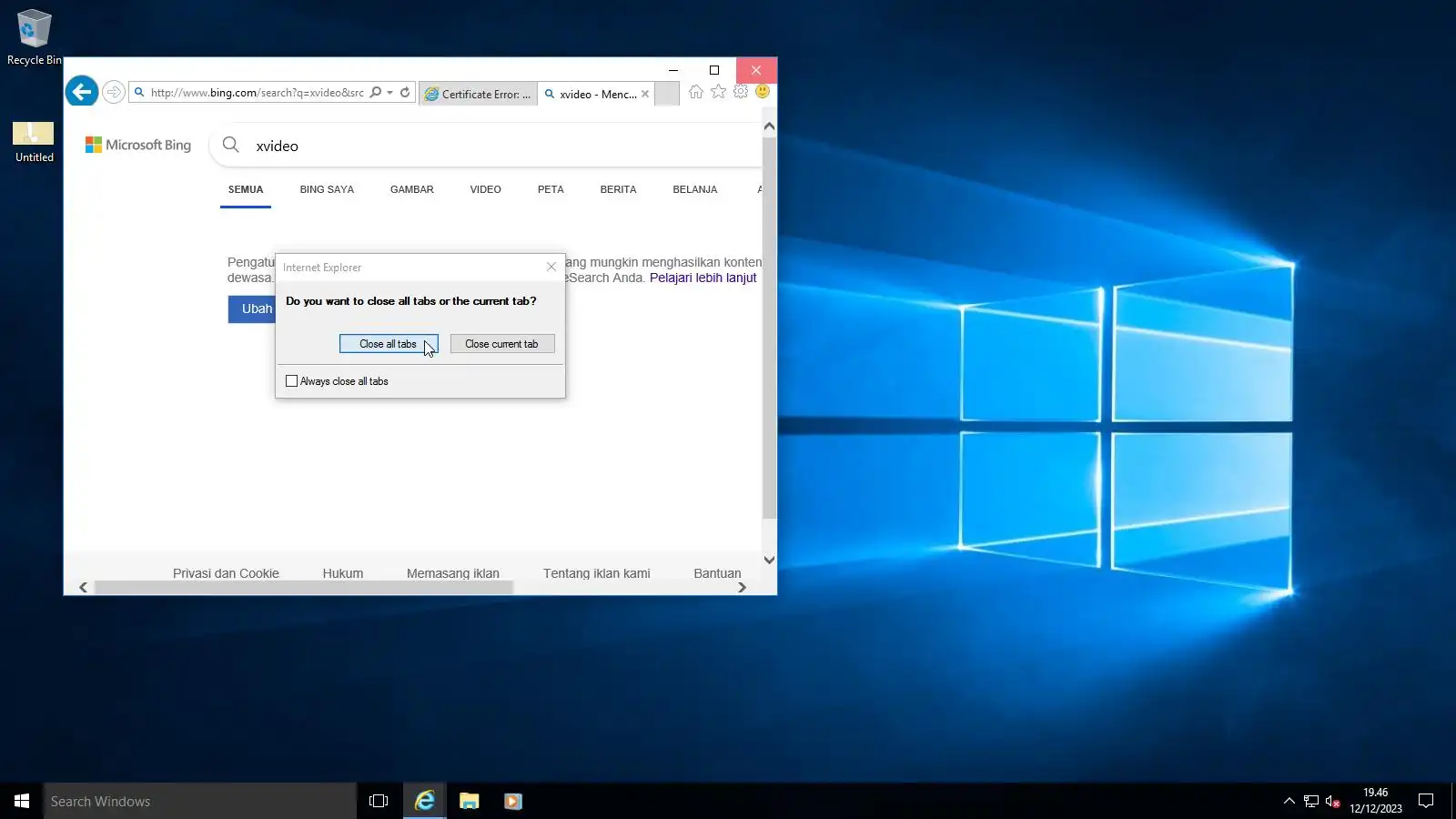Open the Windows Start menu
The height and width of the screenshot is (819, 1456).
pos(22,801)
